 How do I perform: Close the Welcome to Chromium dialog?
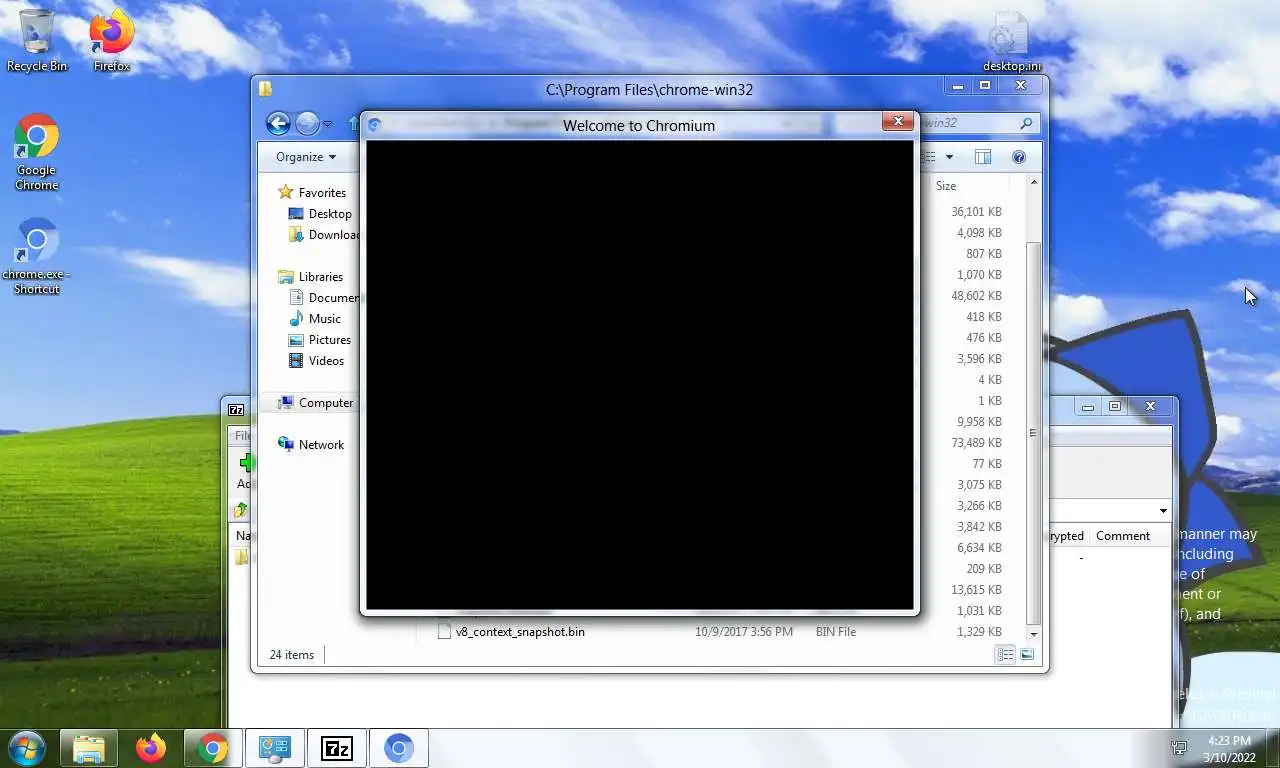pos(898,121)
